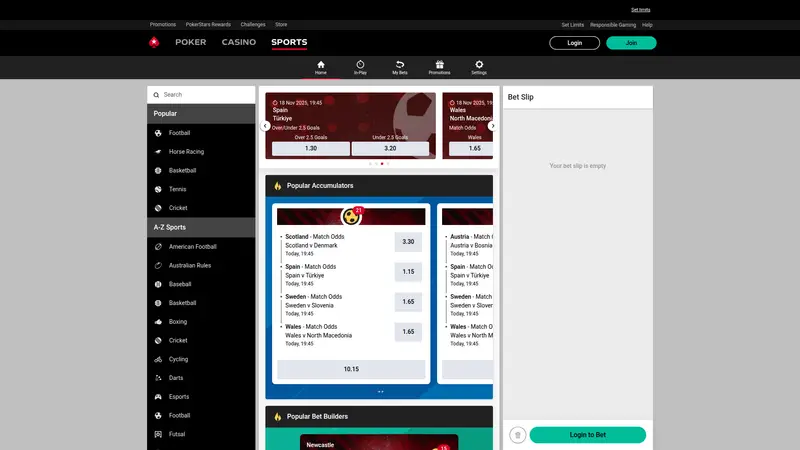Select the Darts icon
This screenshot has height=450, width=800.
pyautogui.click(x=158, y=378)
